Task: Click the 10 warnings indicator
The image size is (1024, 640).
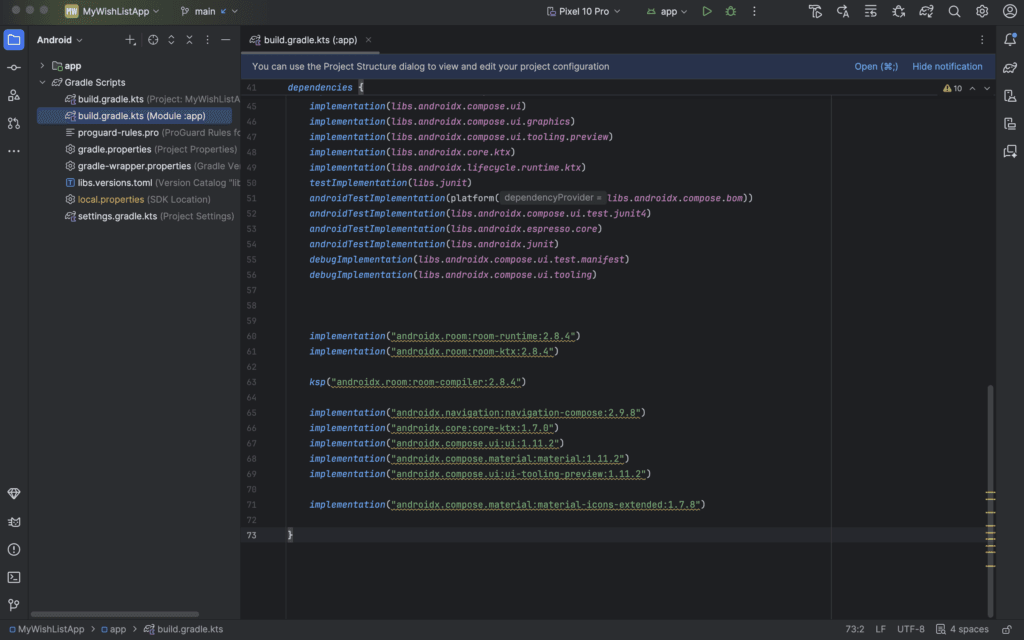Action: (x=952, y=88)
